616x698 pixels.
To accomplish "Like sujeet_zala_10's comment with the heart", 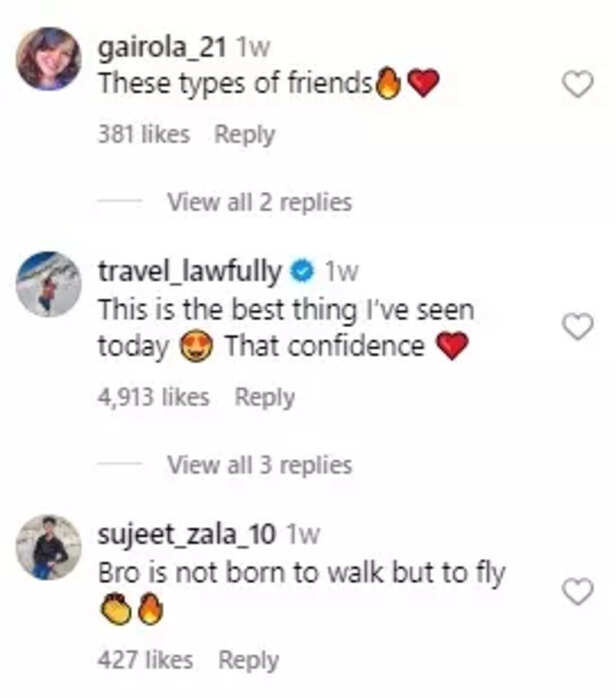I will tap(578, 591).
